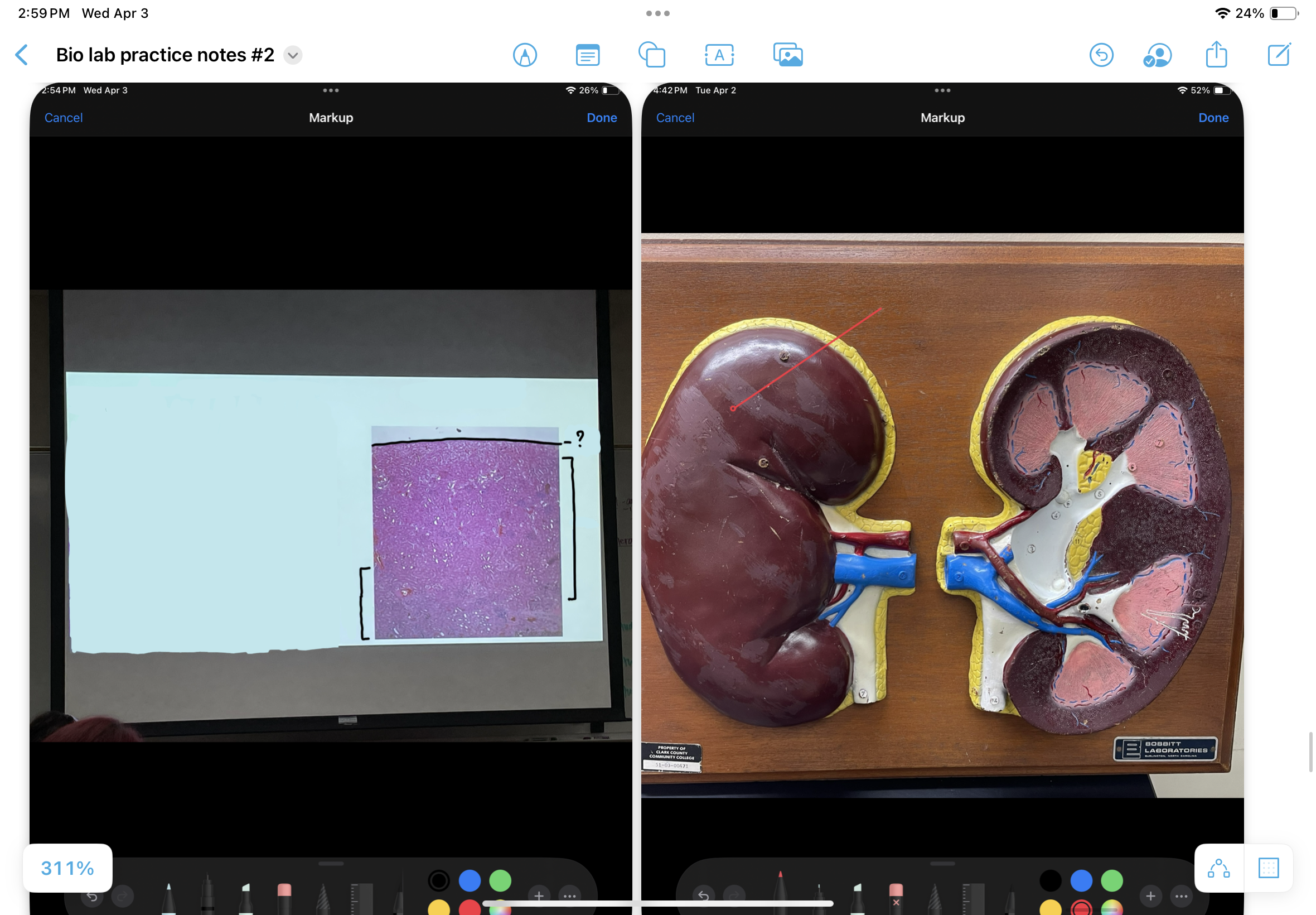Tap more options dots in right Markup toolbar
This screenshot has width=1316, height=915.
pyautogui.click(x=1181, y=895)
